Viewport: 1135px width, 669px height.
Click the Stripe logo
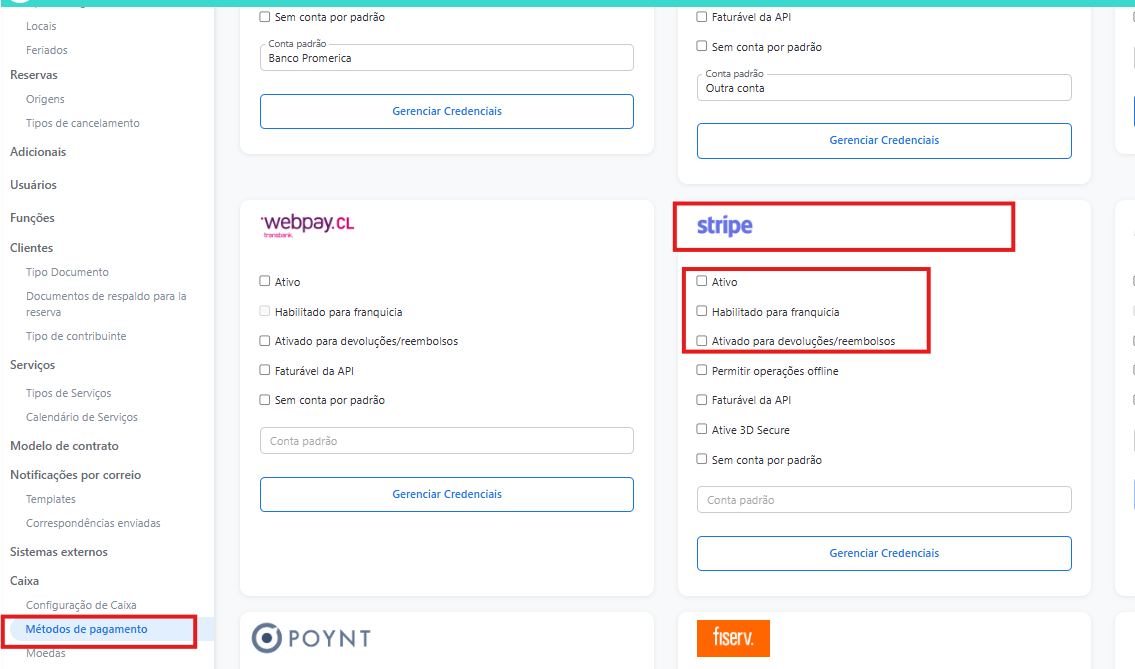click(725, 226)
